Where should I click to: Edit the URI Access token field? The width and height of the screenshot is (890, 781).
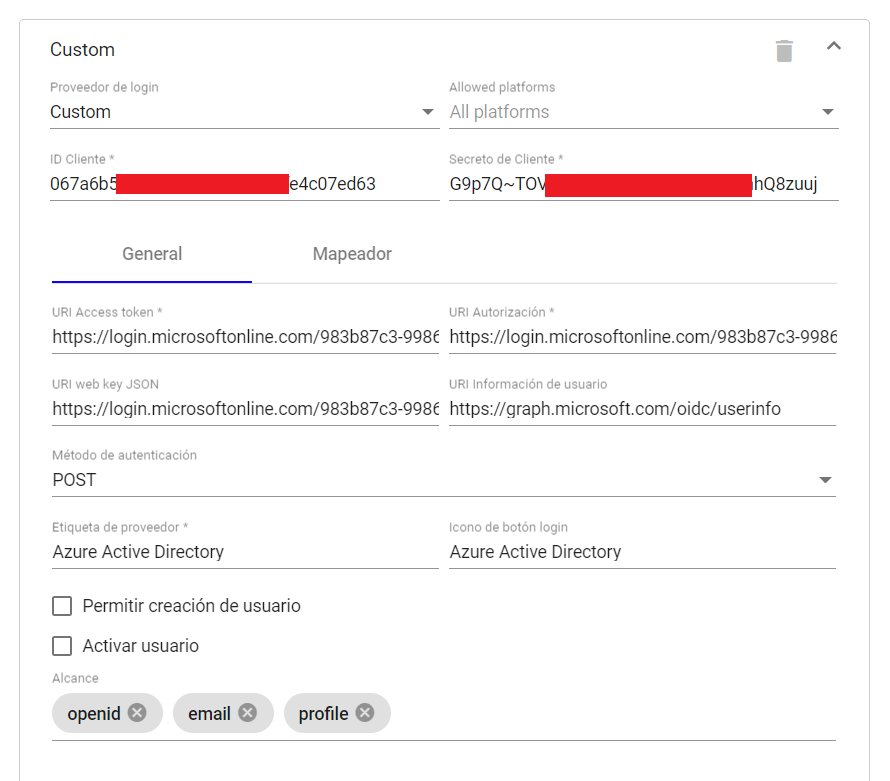(245, 337)
